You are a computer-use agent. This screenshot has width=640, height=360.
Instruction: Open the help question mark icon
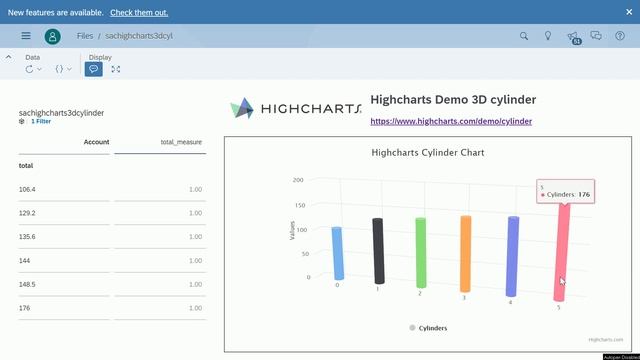click(x=620, y=36)
